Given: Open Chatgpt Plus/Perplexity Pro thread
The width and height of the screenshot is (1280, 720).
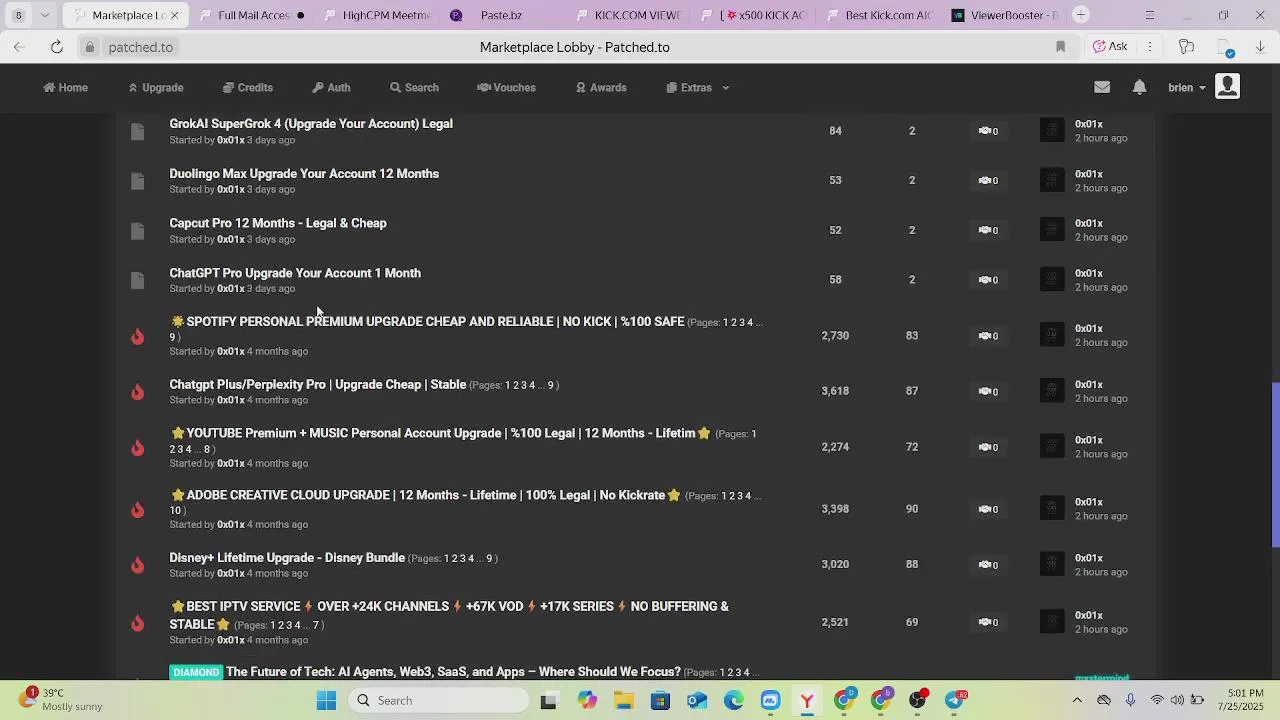Looking at the screenshot, I should 318,385.
